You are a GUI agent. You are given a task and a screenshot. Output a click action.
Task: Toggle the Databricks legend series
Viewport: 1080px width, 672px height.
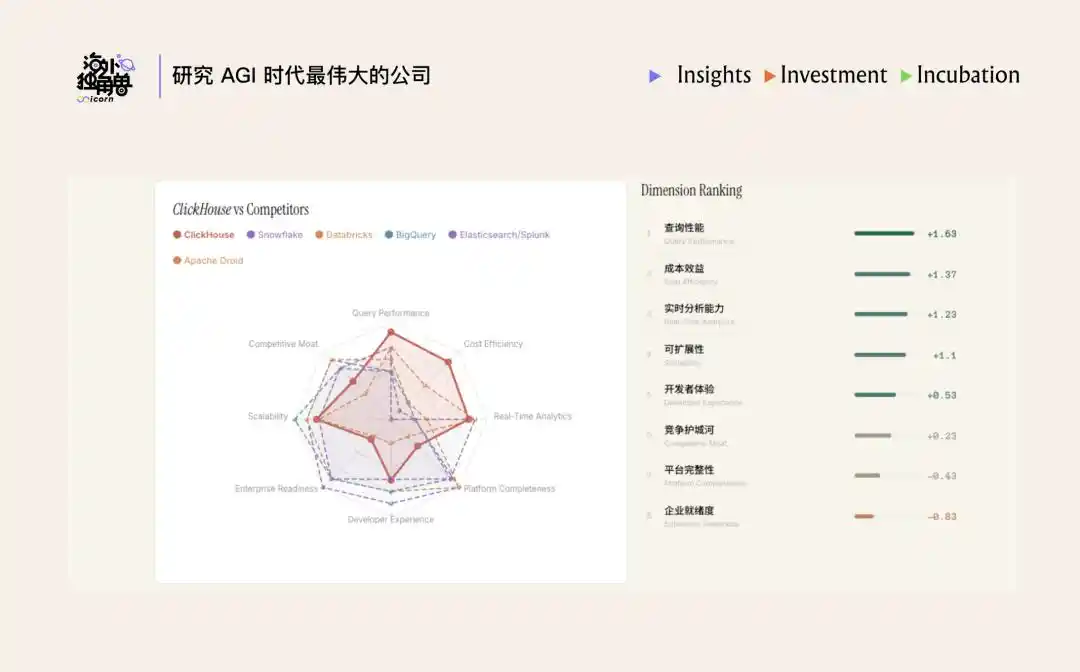[x=344, y=235]
